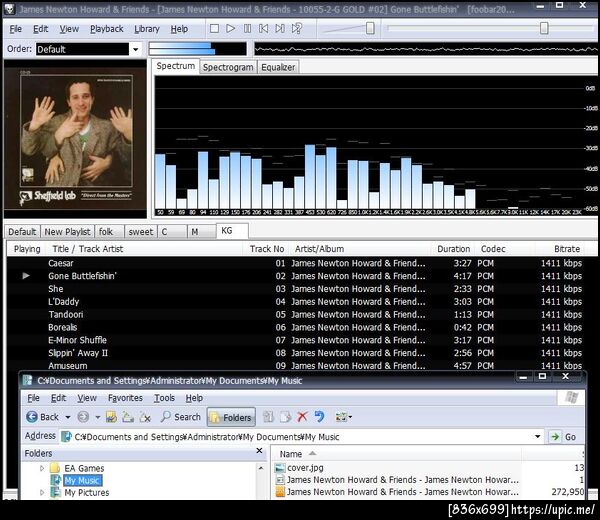Viewport: 600px width, 520px height.
Task: Open Explorer Favorites menu
Action: 125,398
